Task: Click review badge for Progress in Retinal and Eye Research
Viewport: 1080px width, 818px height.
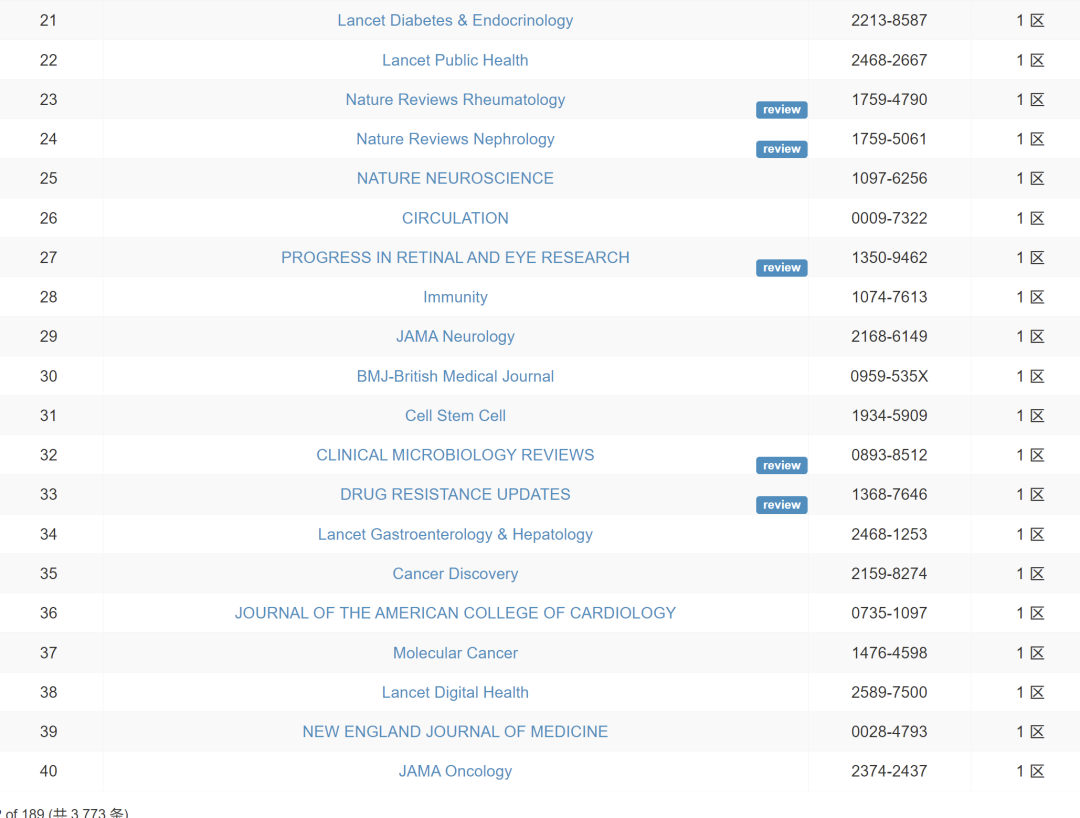Action: (781, 268)
